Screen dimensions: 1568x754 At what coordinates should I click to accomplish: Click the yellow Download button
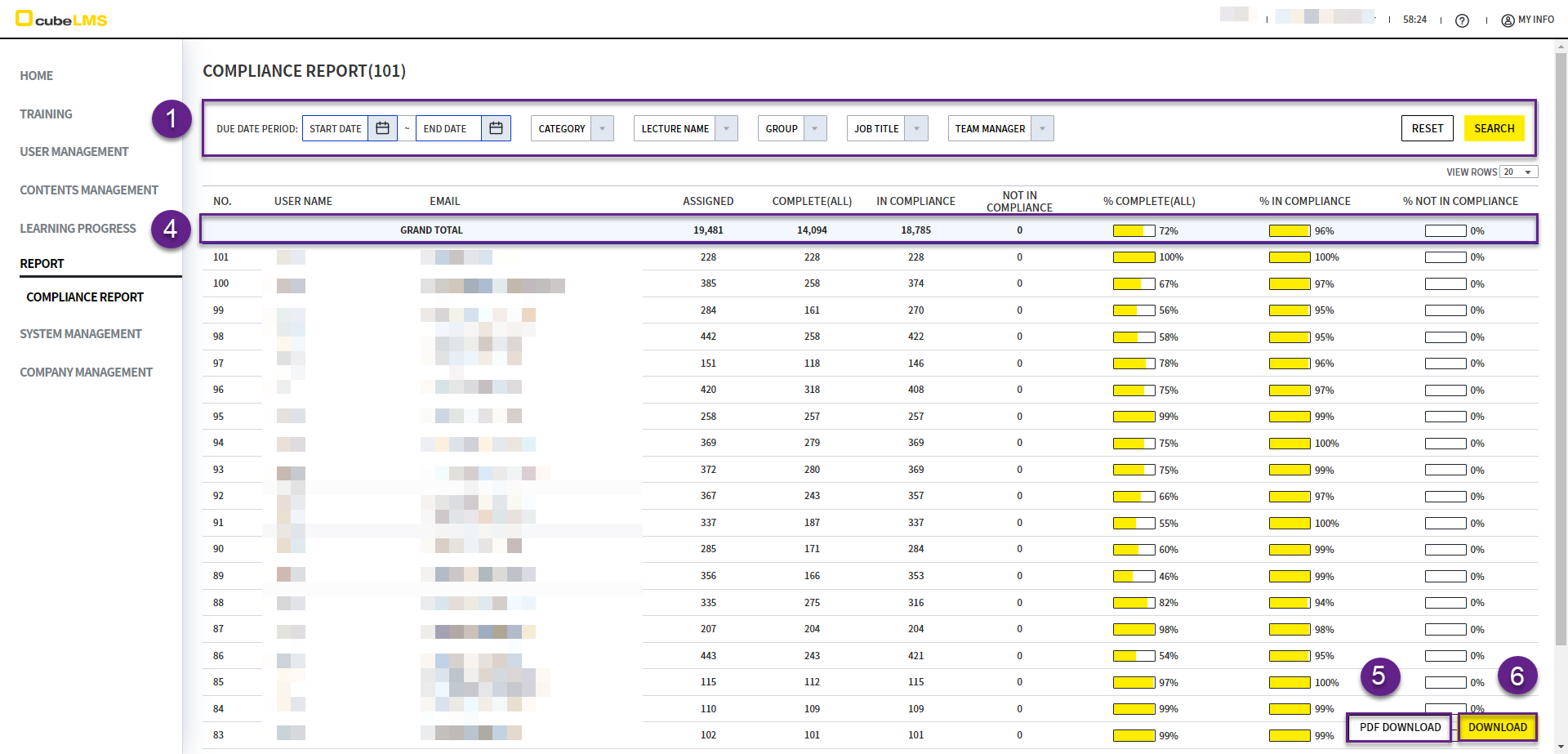coord(1497,727)
